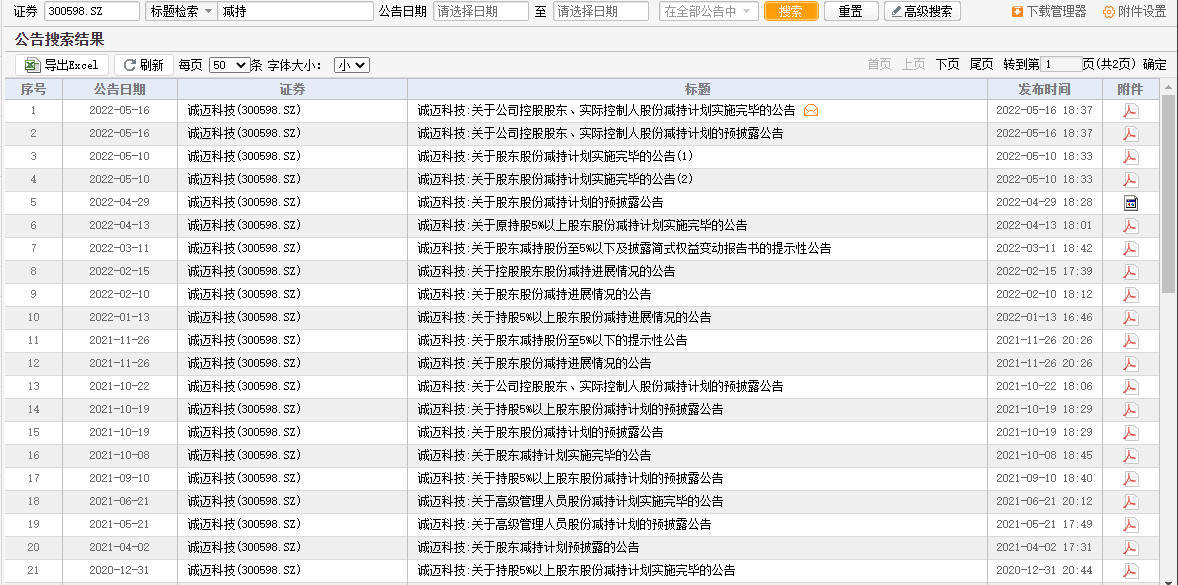1178x585 pixels.
Task: Click the envelope icon beside first announcement title
Action: (x=811, y=110)
